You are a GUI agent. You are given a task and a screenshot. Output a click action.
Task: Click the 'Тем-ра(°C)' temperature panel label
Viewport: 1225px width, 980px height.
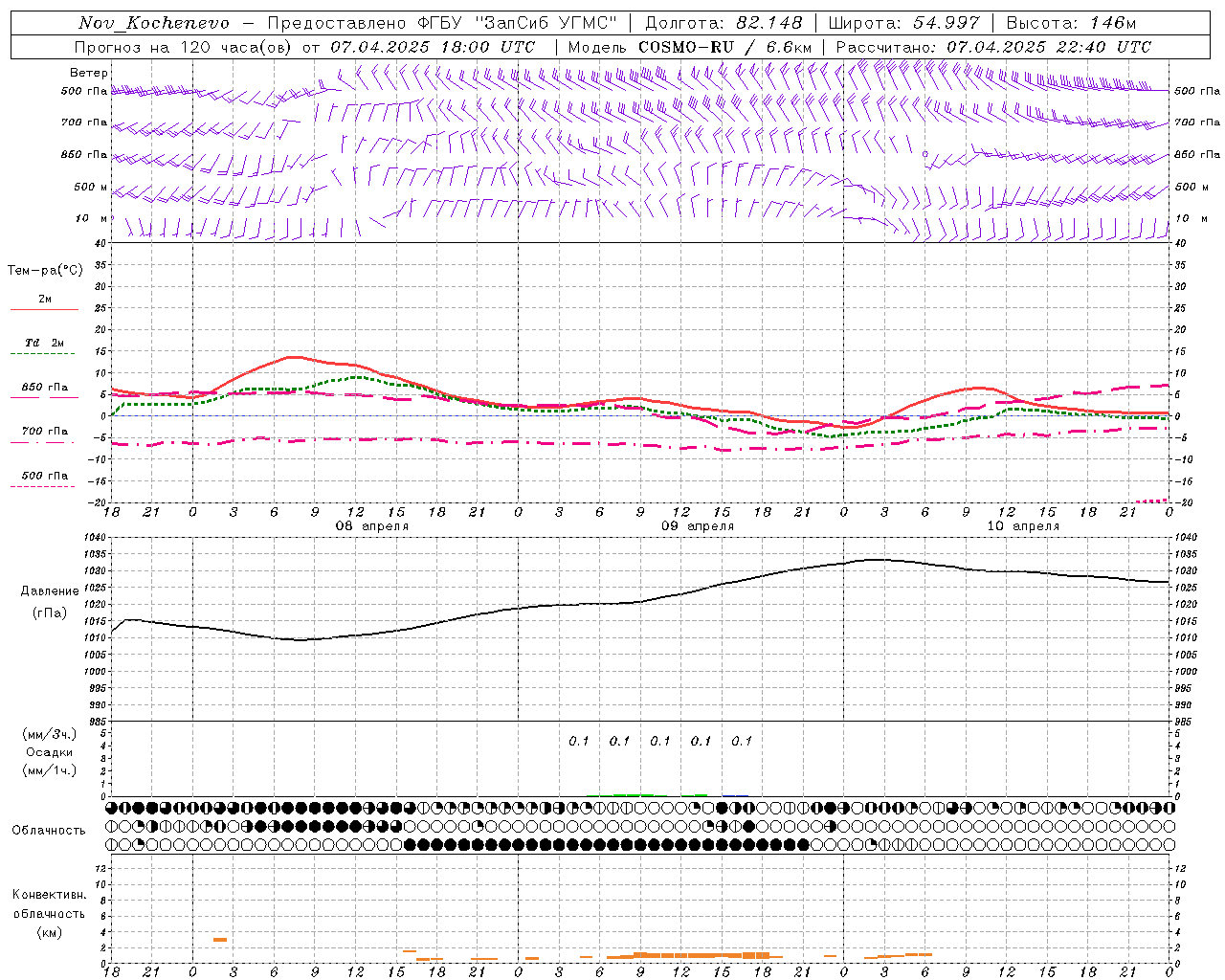pos(45,271)
